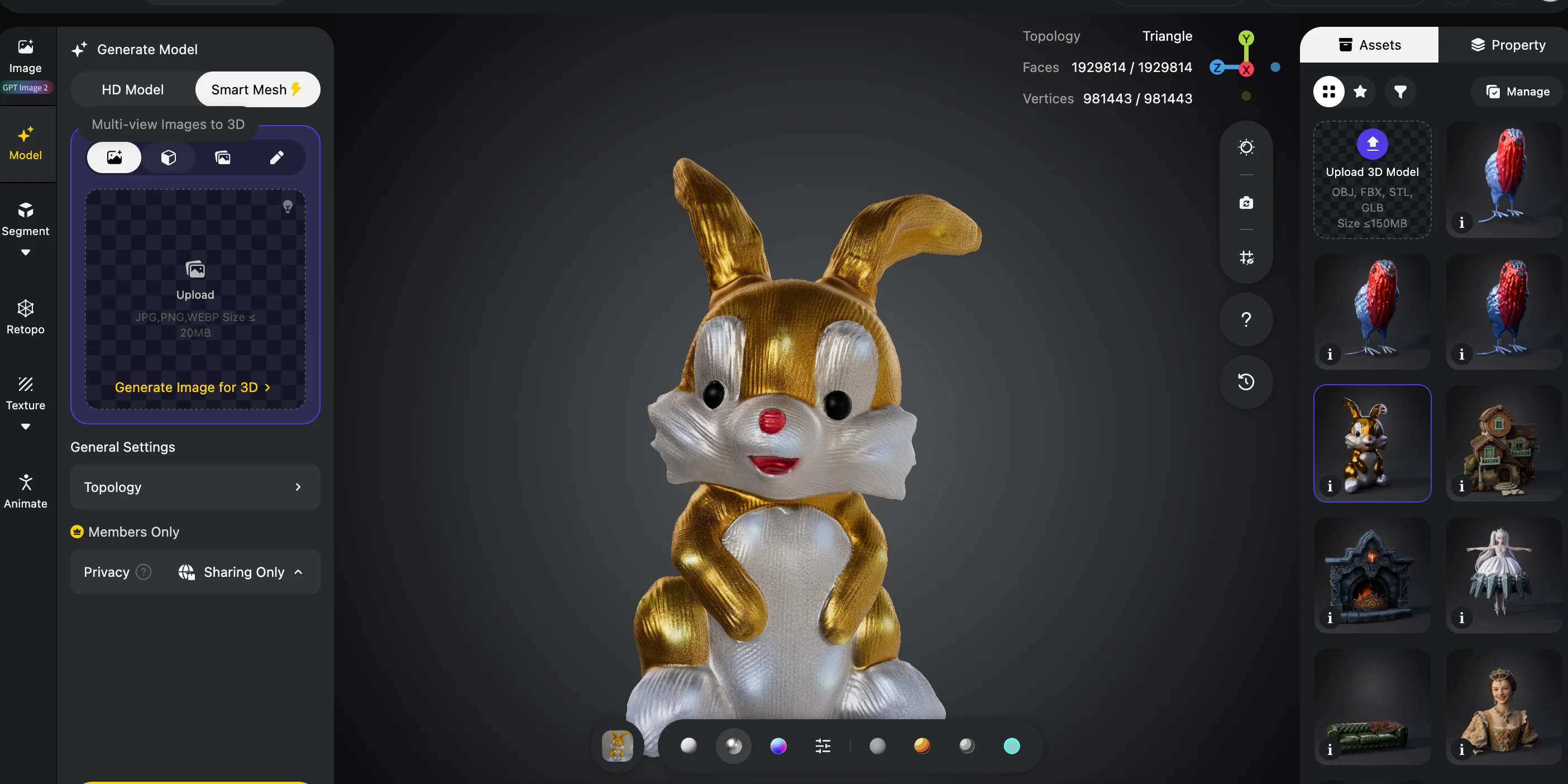Click the camera screenshot icon
1568x784 pixels.
tap(1246, 203)
